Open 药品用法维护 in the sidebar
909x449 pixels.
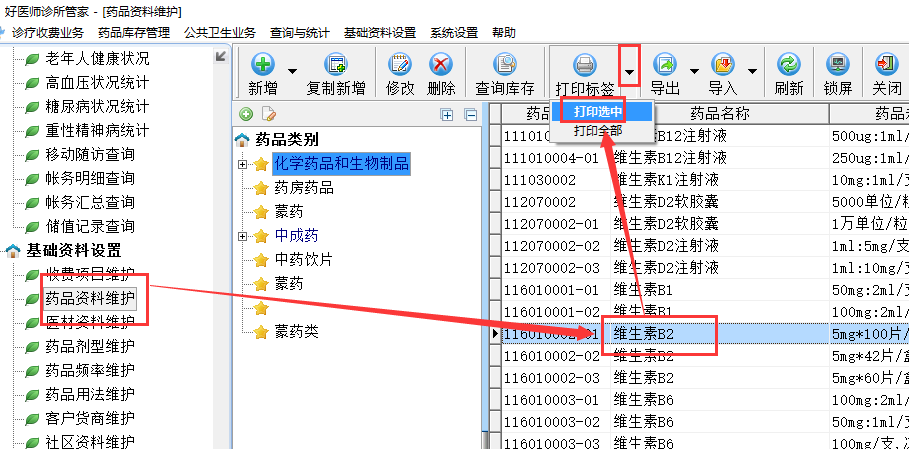point(90,394)
